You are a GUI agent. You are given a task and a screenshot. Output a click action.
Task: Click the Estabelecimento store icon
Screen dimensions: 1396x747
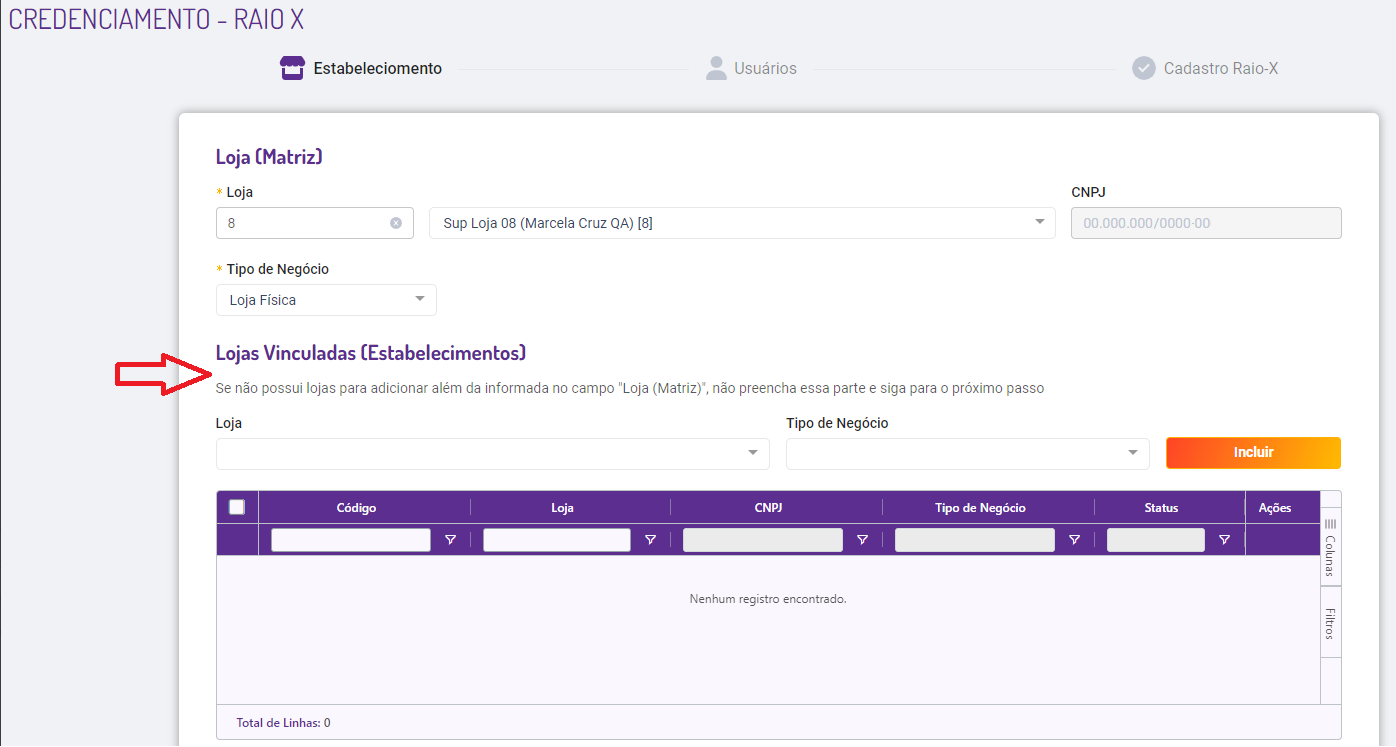click(x=291, y=69)
